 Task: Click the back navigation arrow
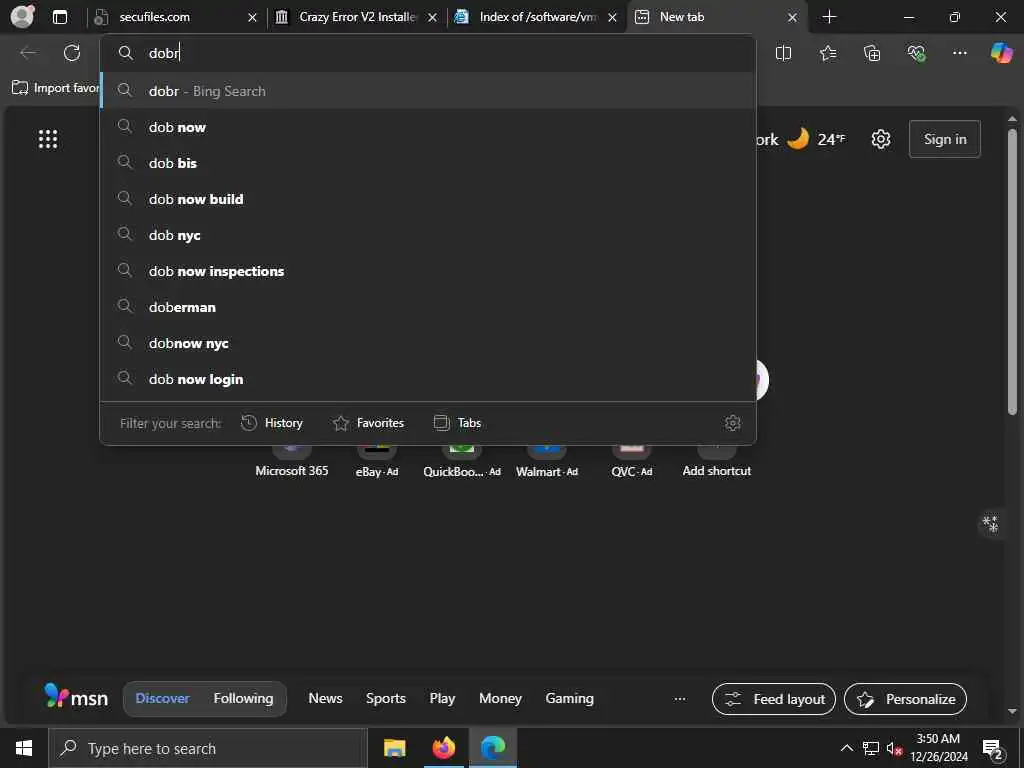[28, 53]
